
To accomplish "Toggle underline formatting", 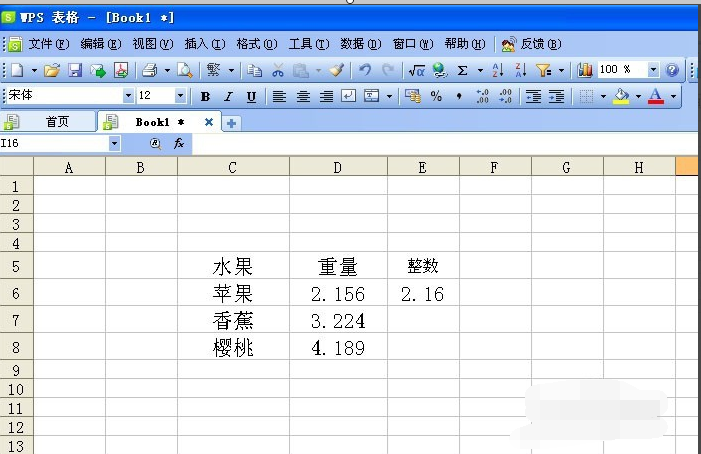I will click(251, 96).
